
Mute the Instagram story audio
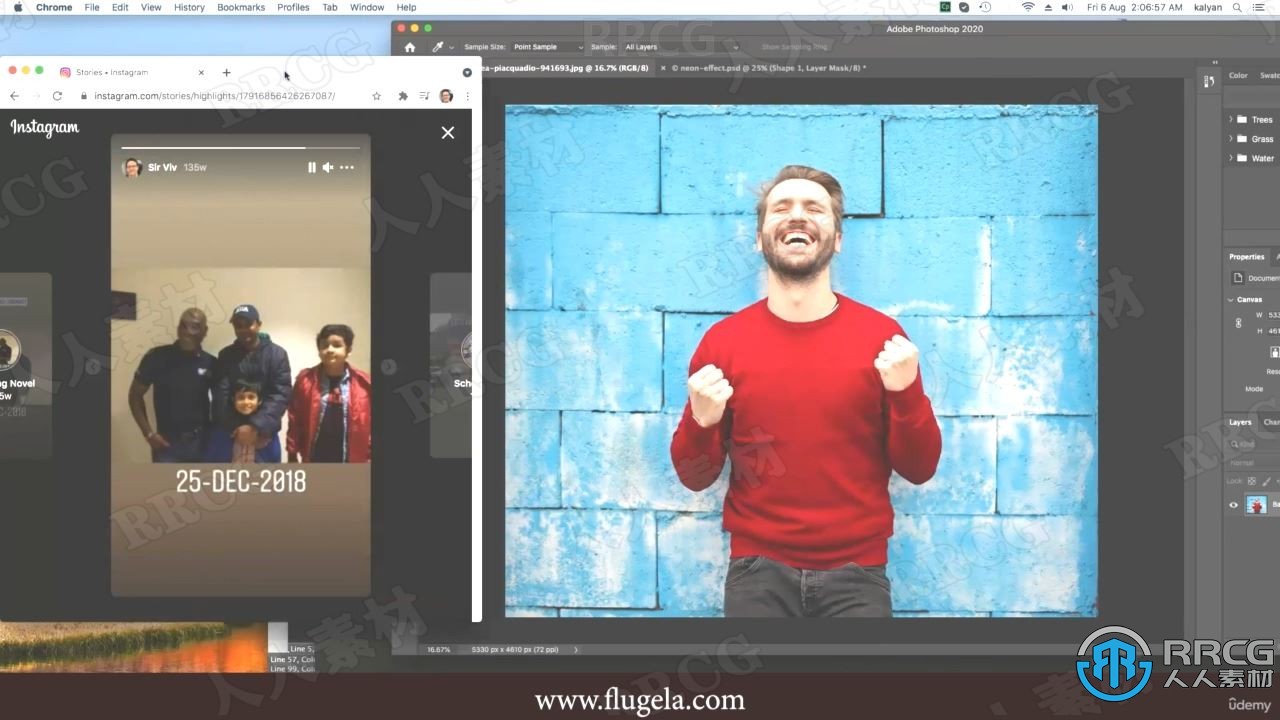pyautogui.click(x=328, y=167)
